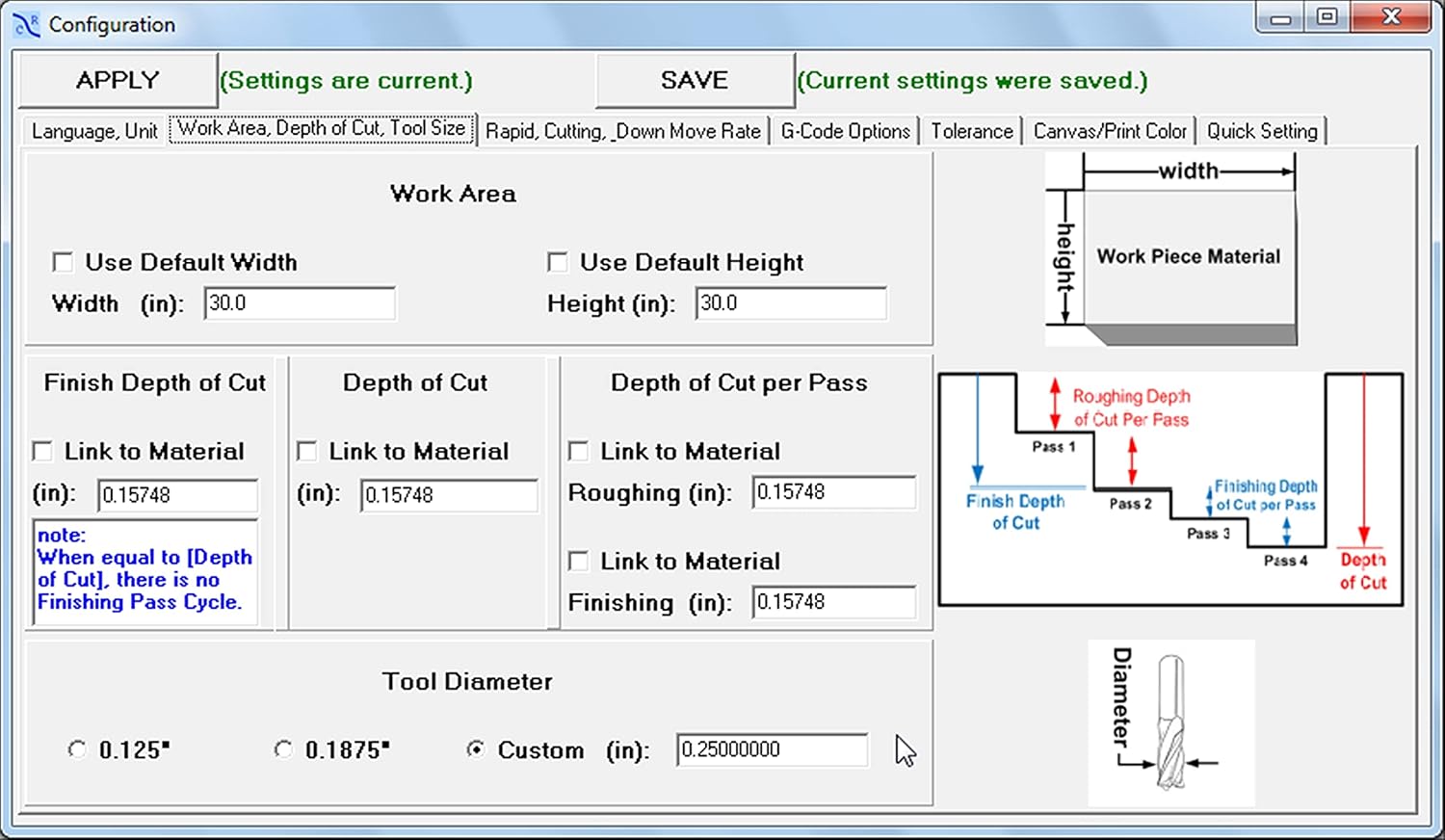The width and height of the screenshot is (1445, 840).
Task: Focus the Finish Depth of Cut input field
Action: tap(178, 495)
